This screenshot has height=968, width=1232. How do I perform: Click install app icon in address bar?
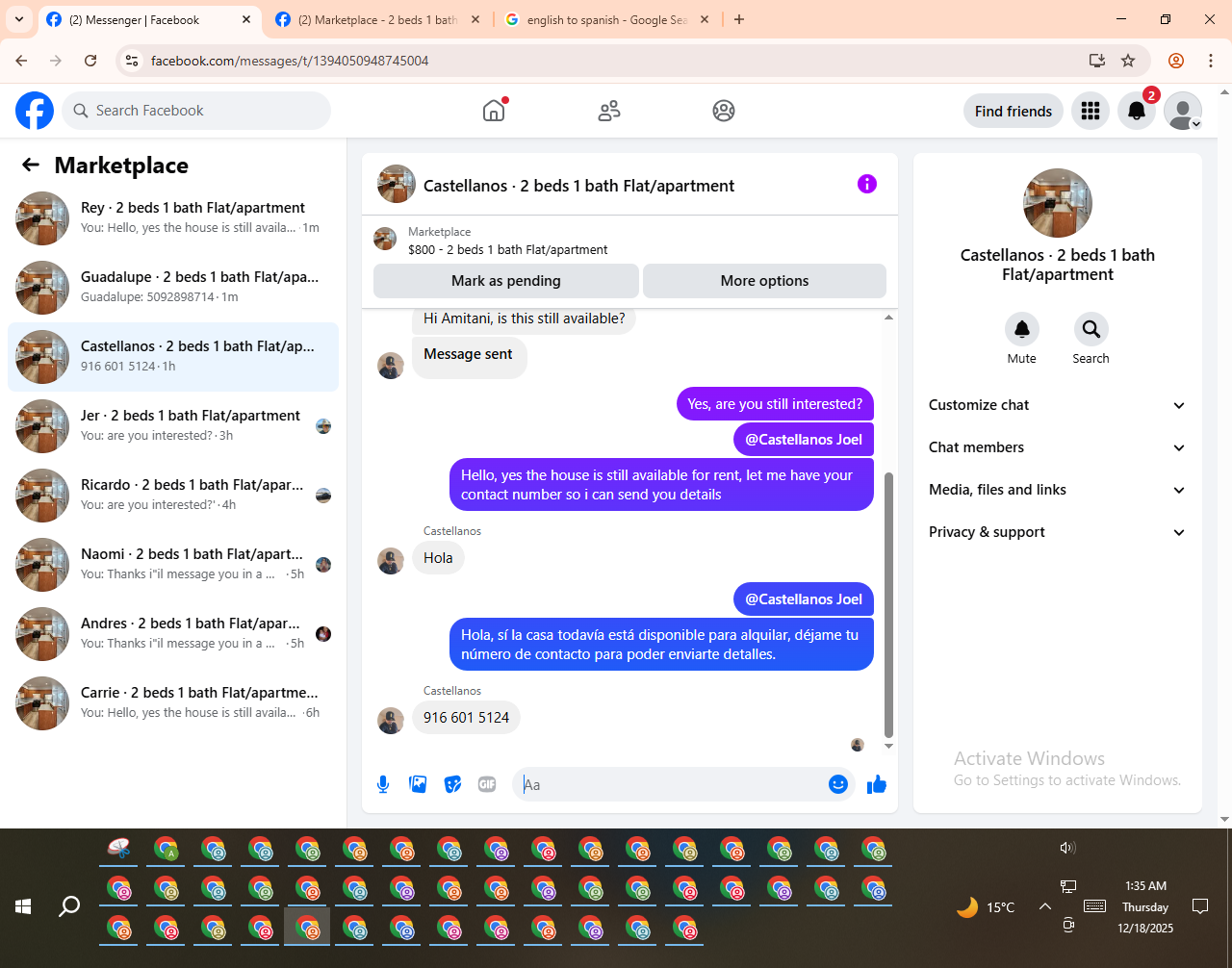tap(1097, 61)
